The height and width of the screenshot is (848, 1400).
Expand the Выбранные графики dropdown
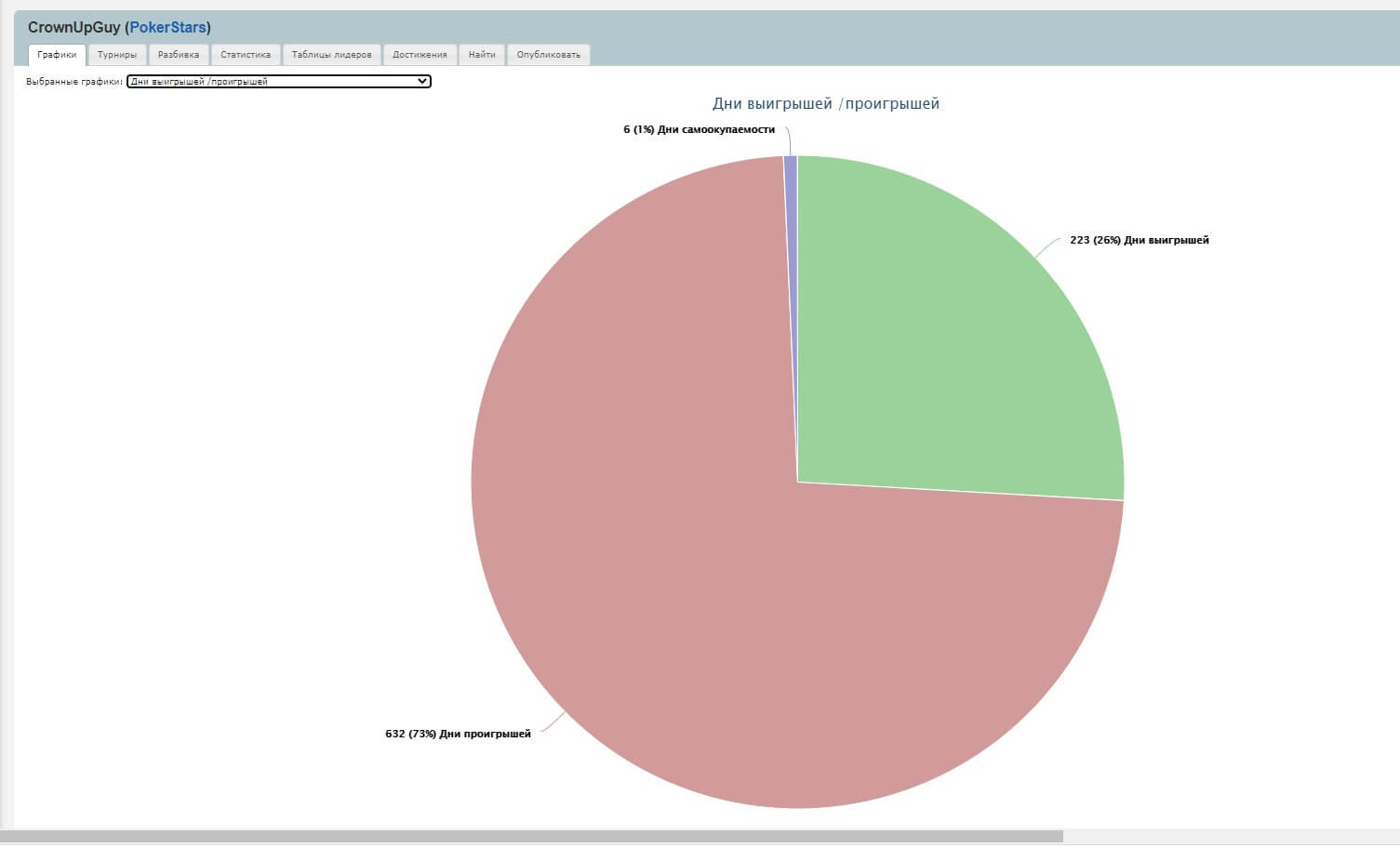(x=278, y=82)
